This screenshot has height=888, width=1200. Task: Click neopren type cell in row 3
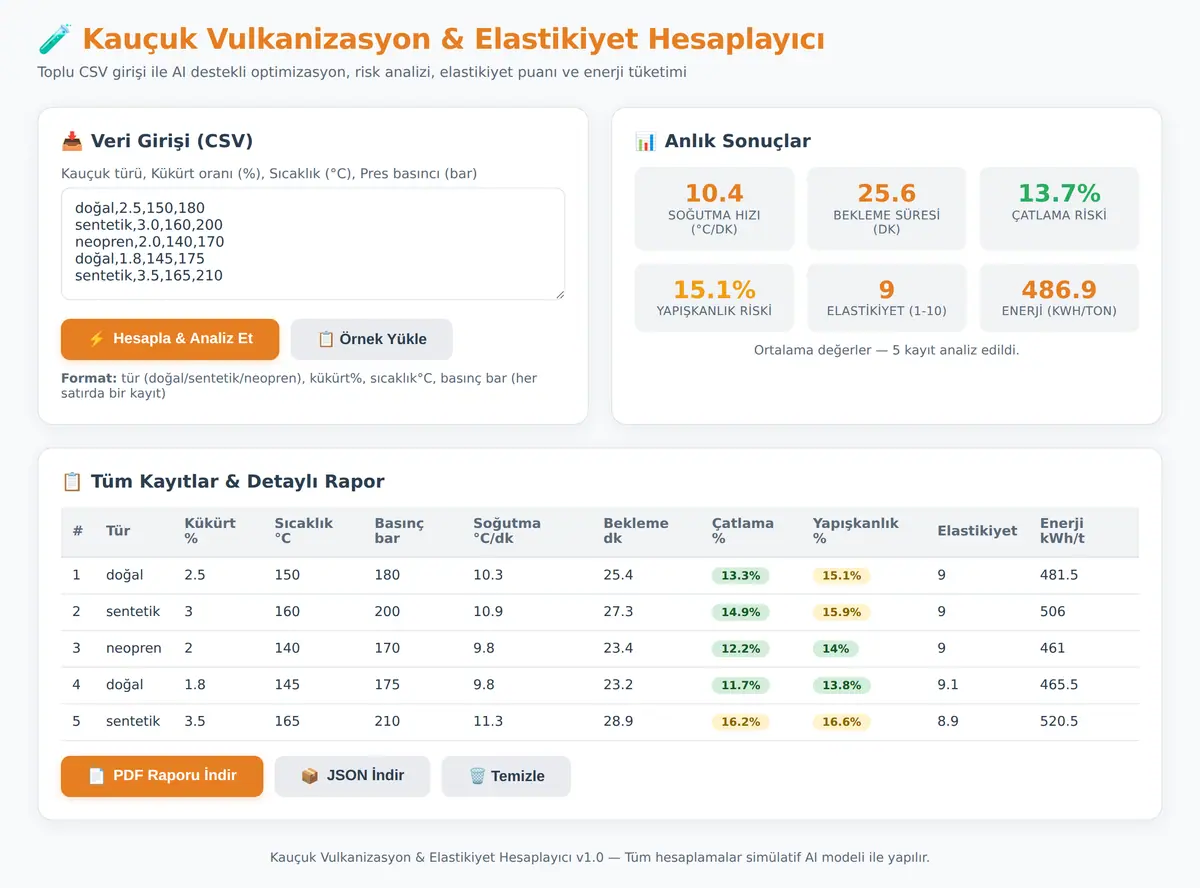click(x=134, y=648)
